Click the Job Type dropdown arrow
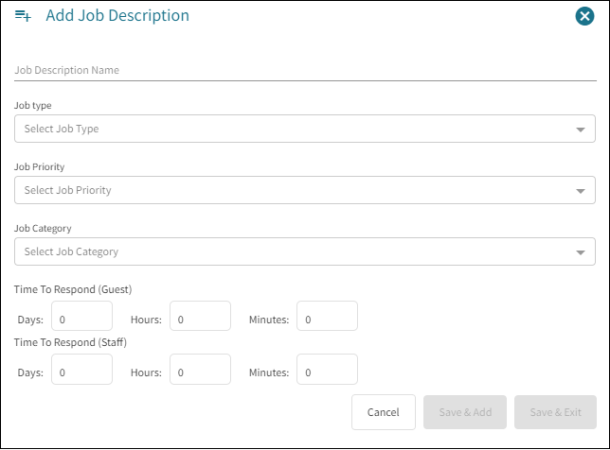Viewport: 610px width, 450px height. tap(581, 130)
